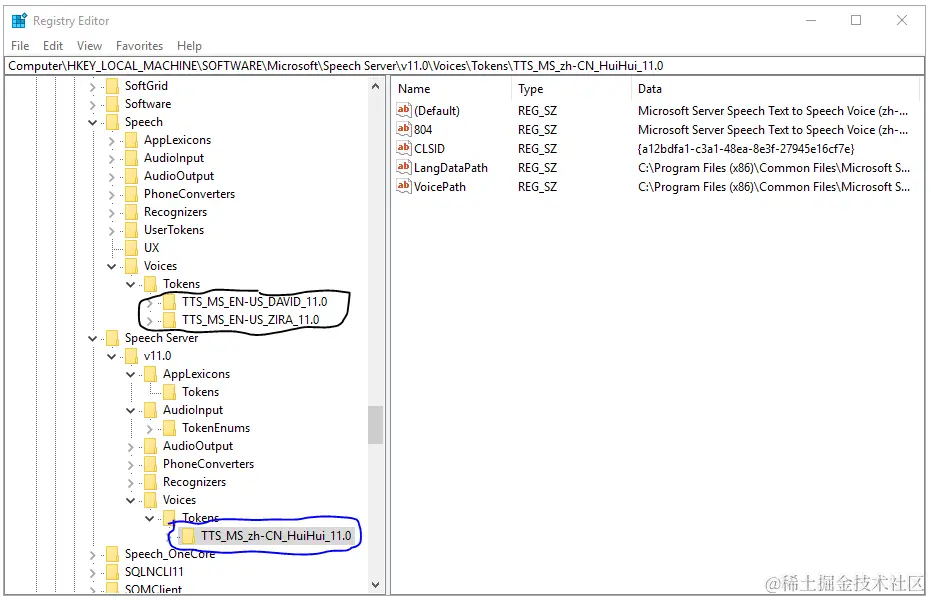Select the LangDataPath value name
Image resolution: width=931 pixels, height=600 pixels.
[451, 168]
